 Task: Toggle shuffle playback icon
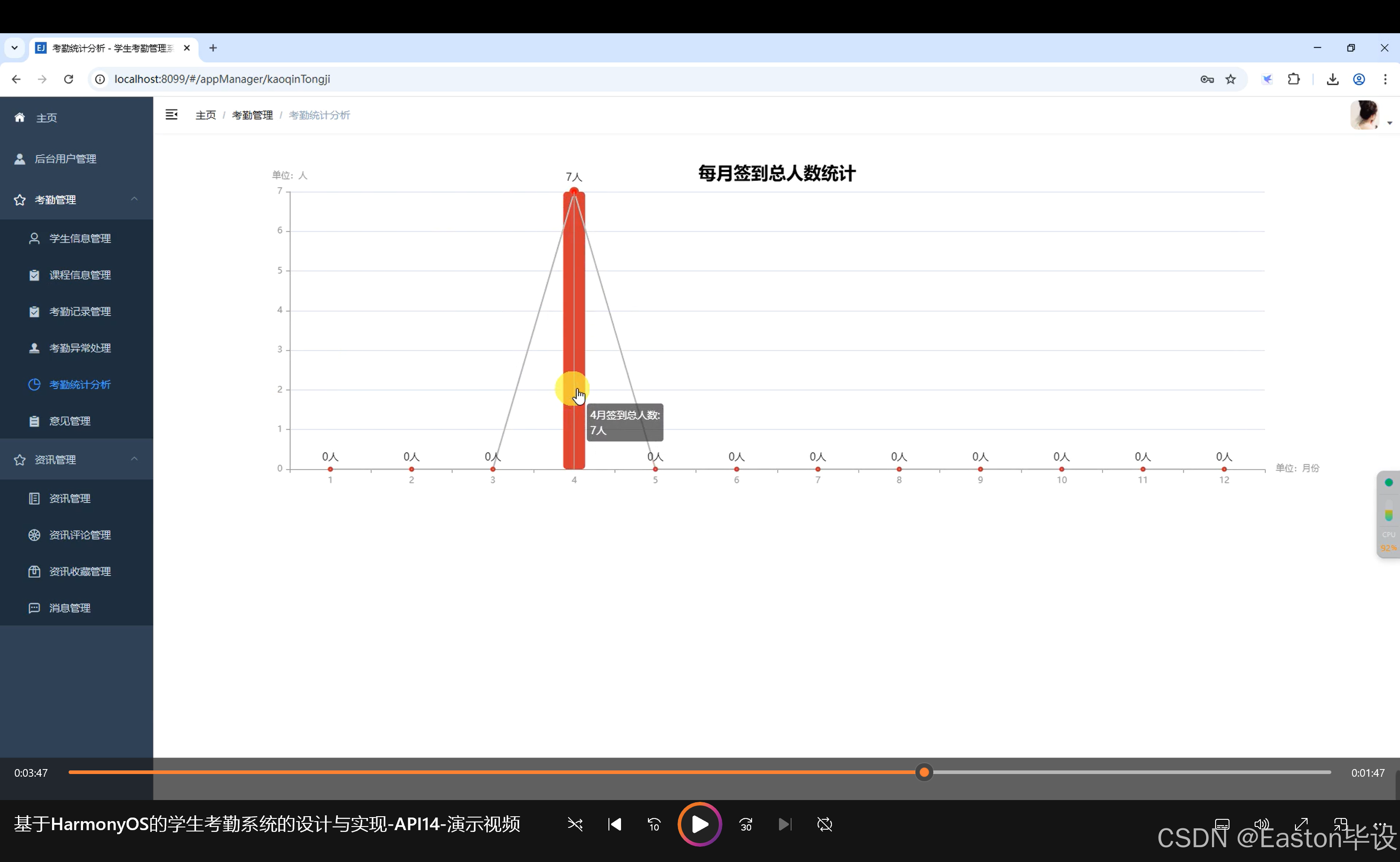coord(575,824)
